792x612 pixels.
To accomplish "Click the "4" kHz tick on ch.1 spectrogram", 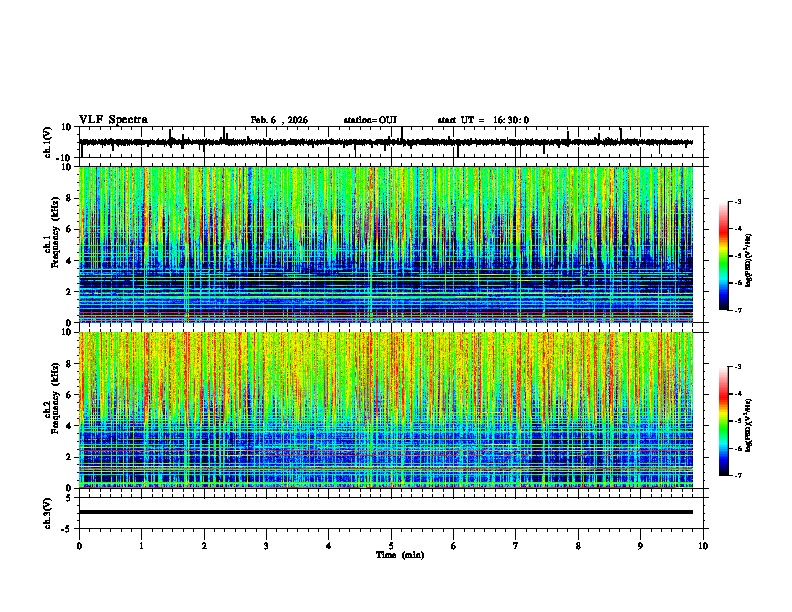I will pos(69,261).
